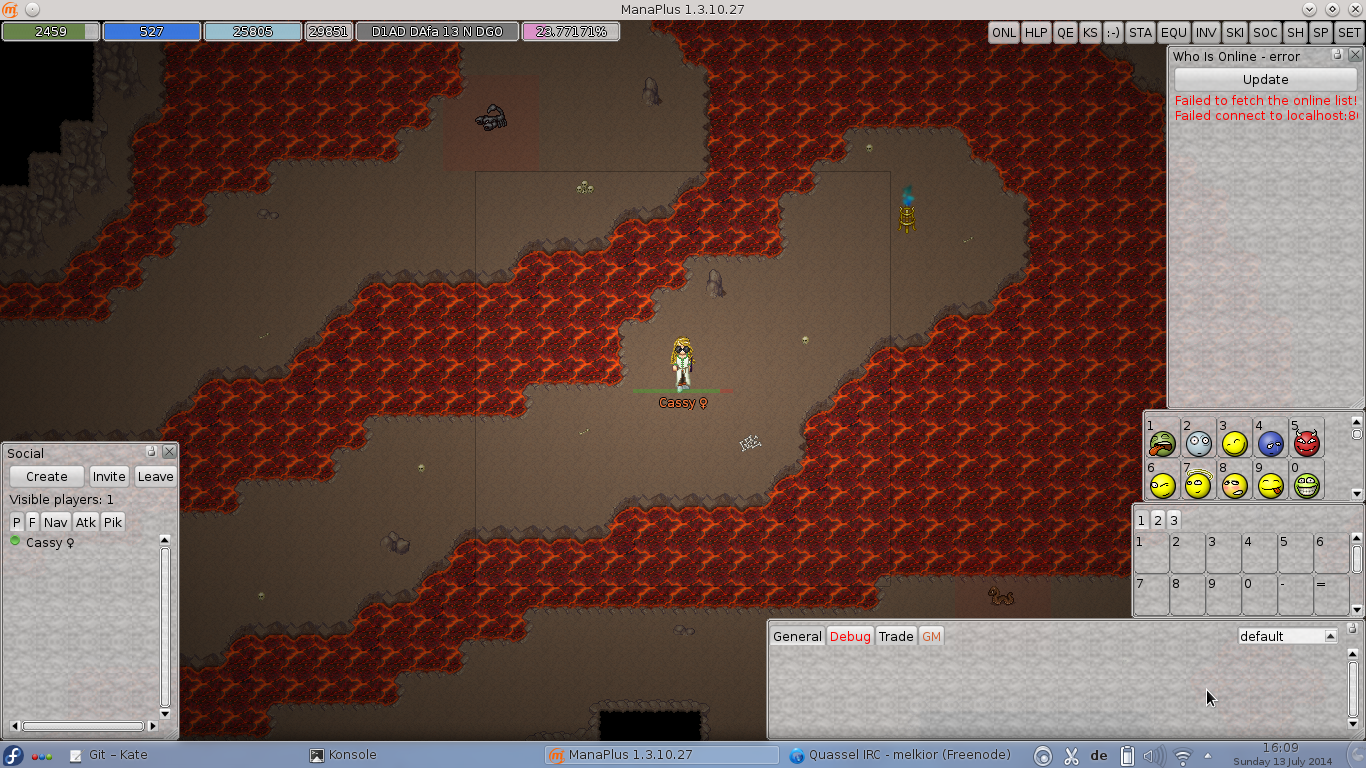Open the SET setup window
This screenshot has height=768, width=1366.
click(1349, 32)
